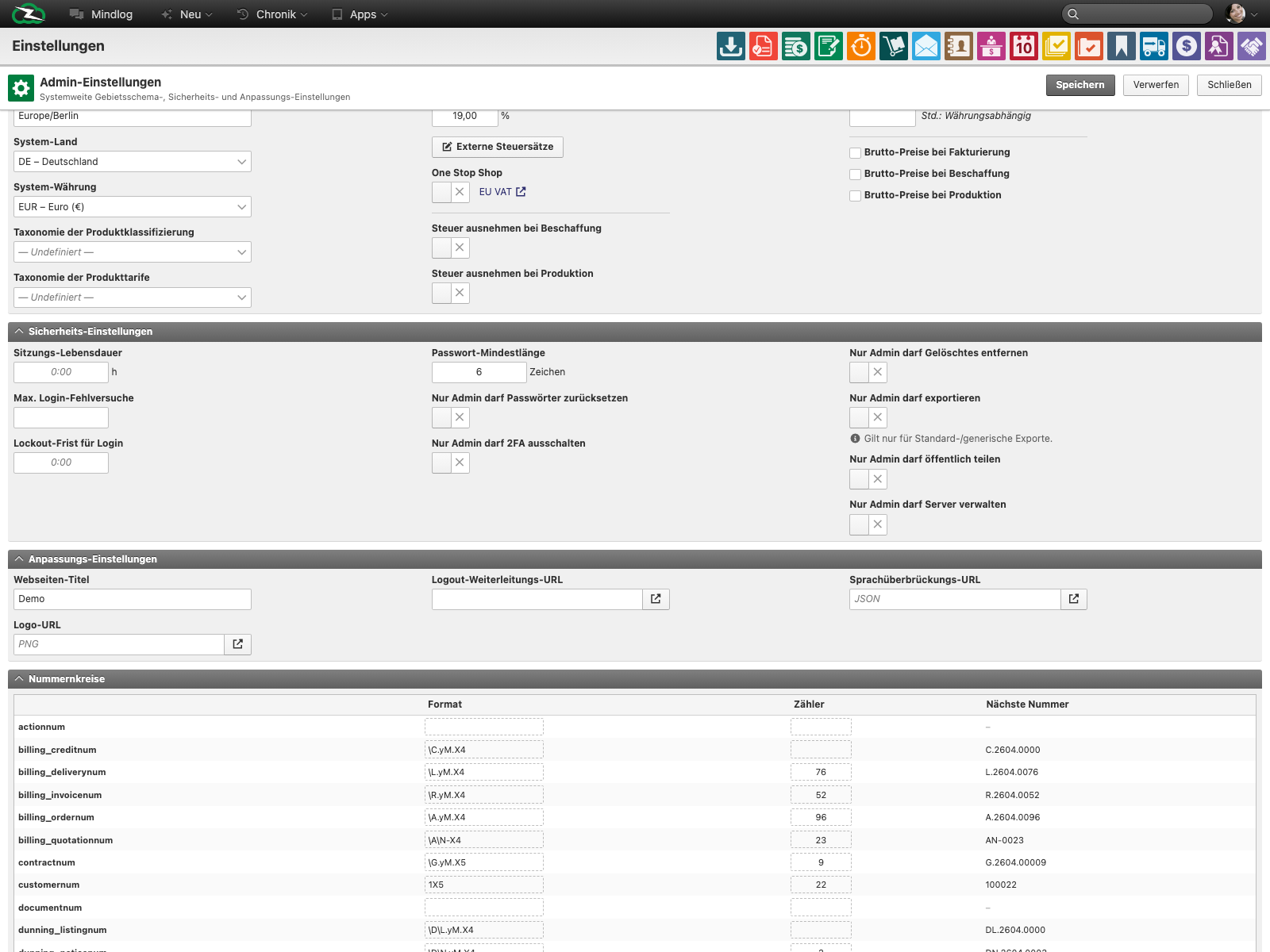1270x952 pixels.
Task: Open Taxonomie der Produkttarife dropdown
Action: (x=133, y=297)
